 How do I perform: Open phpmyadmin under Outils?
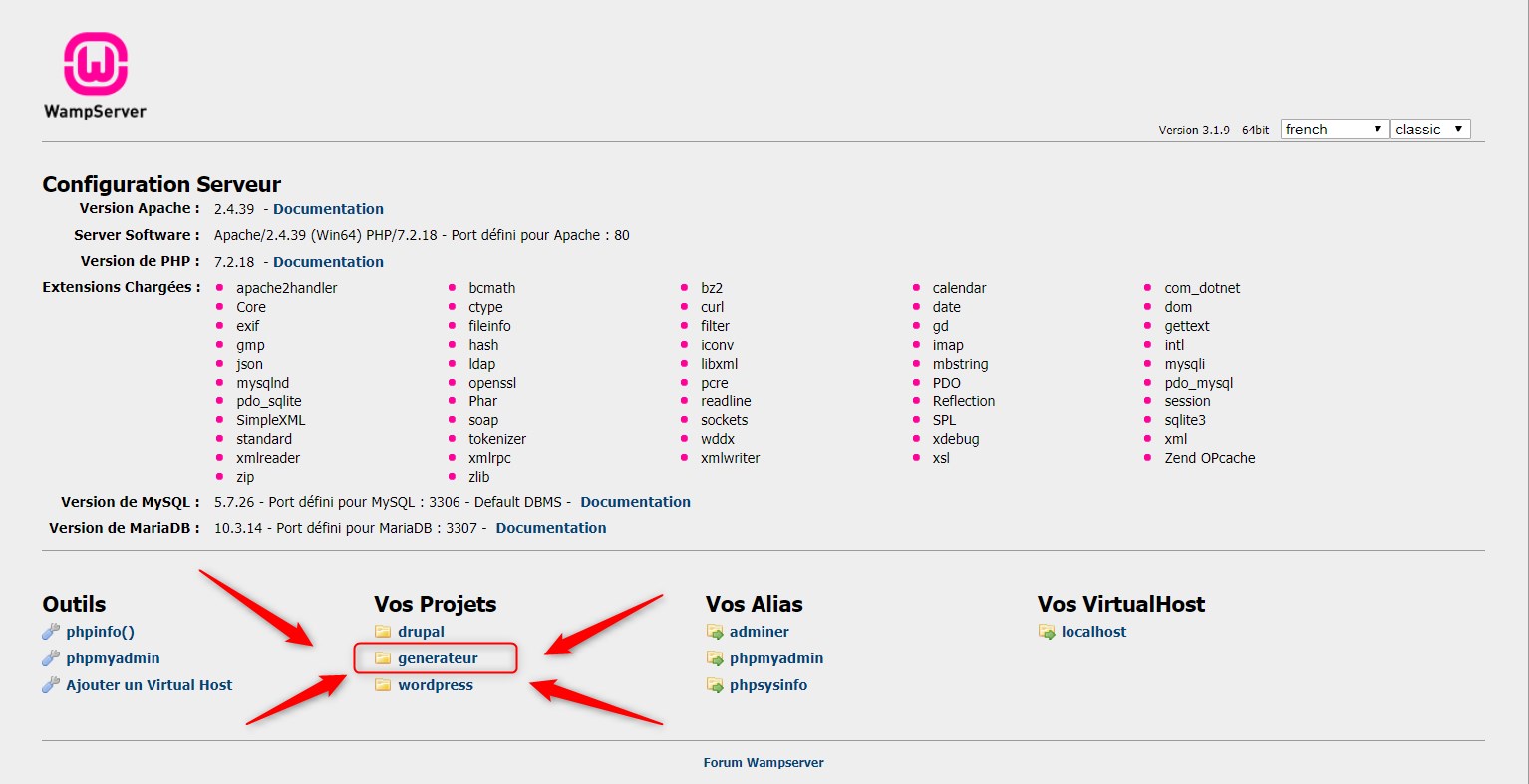coord(113,658)
